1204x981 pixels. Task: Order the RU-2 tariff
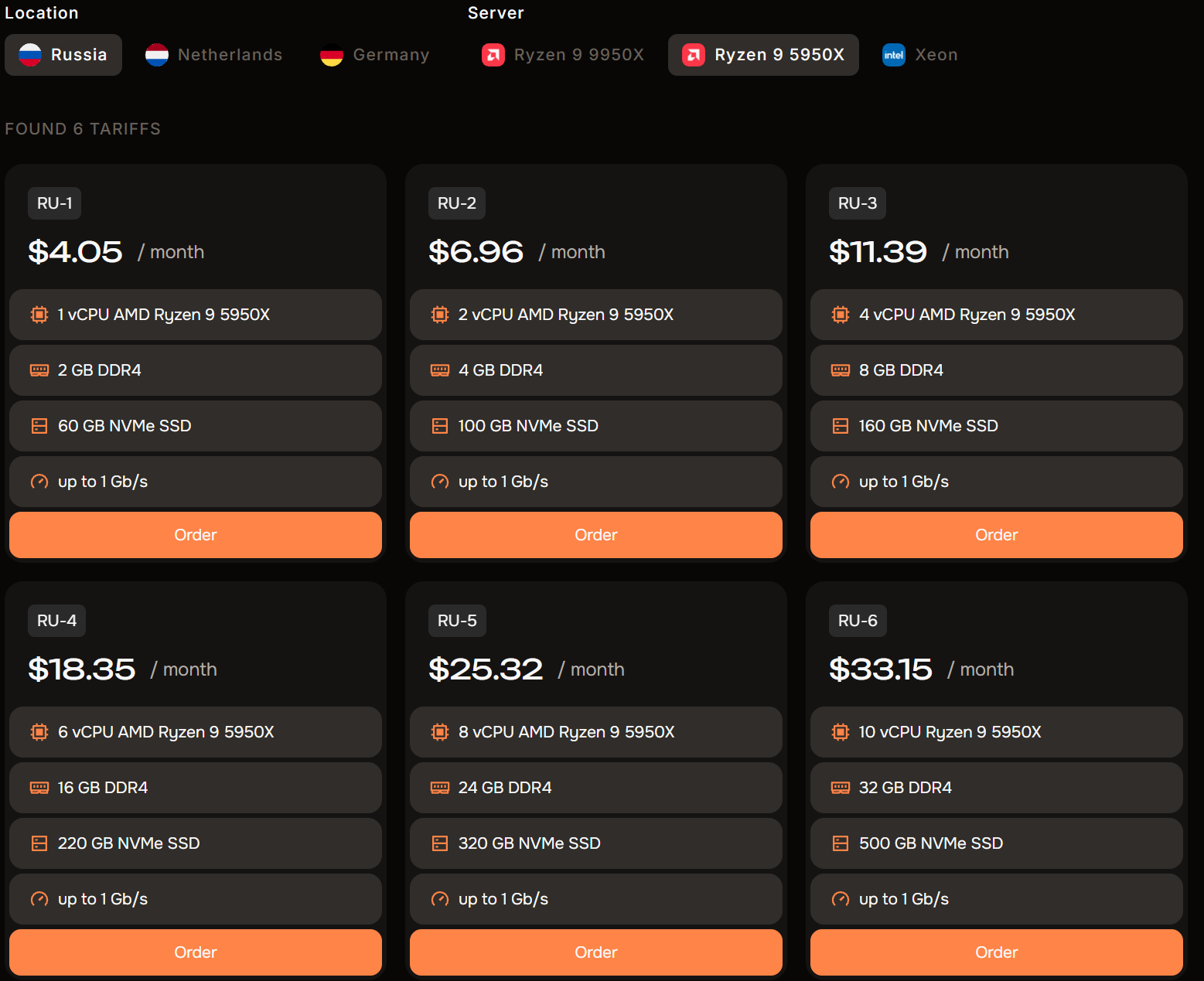pos(596,535)
